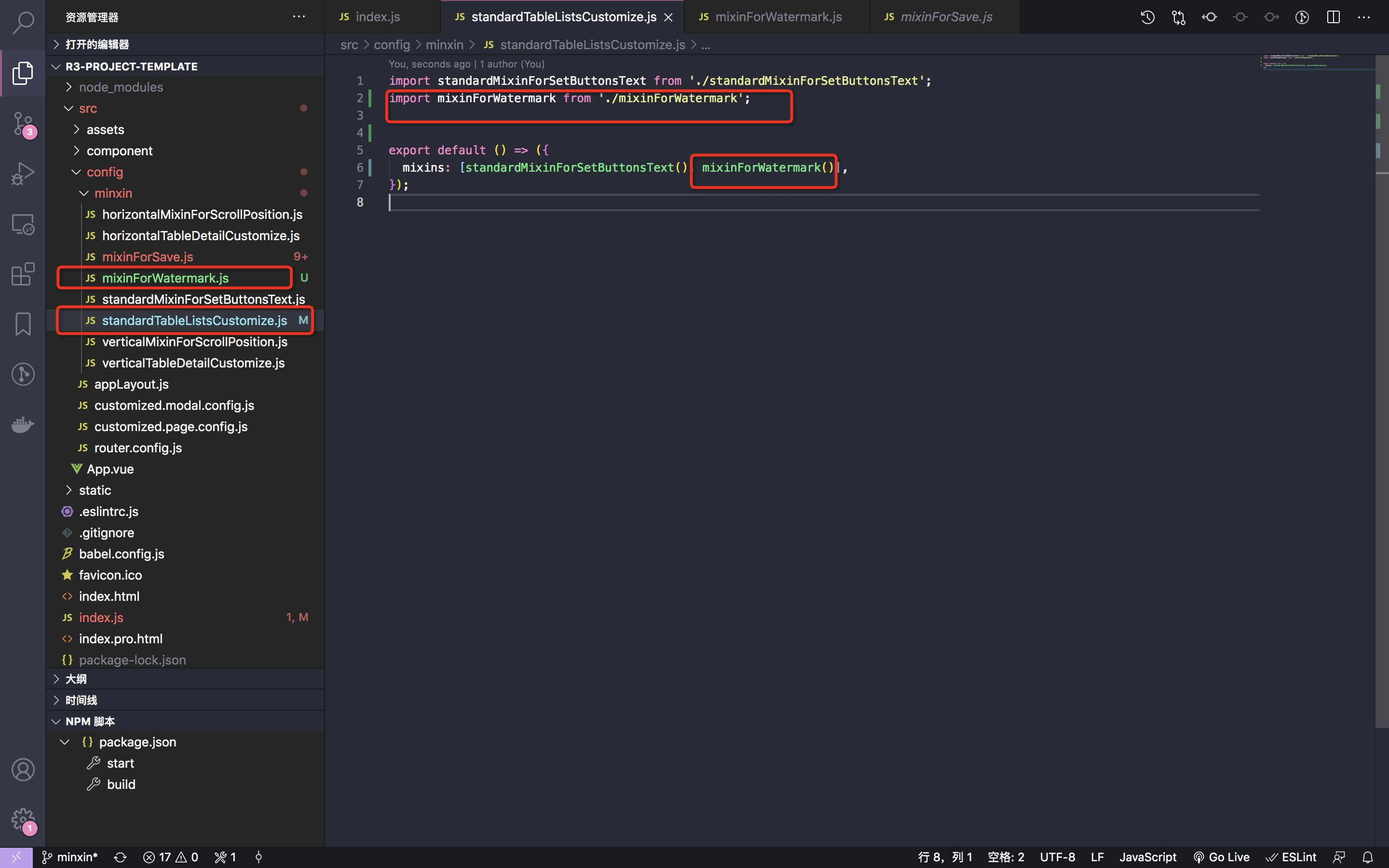Expand the assets folder
The height and width of the screenshot is (868, 1389).
185,130
